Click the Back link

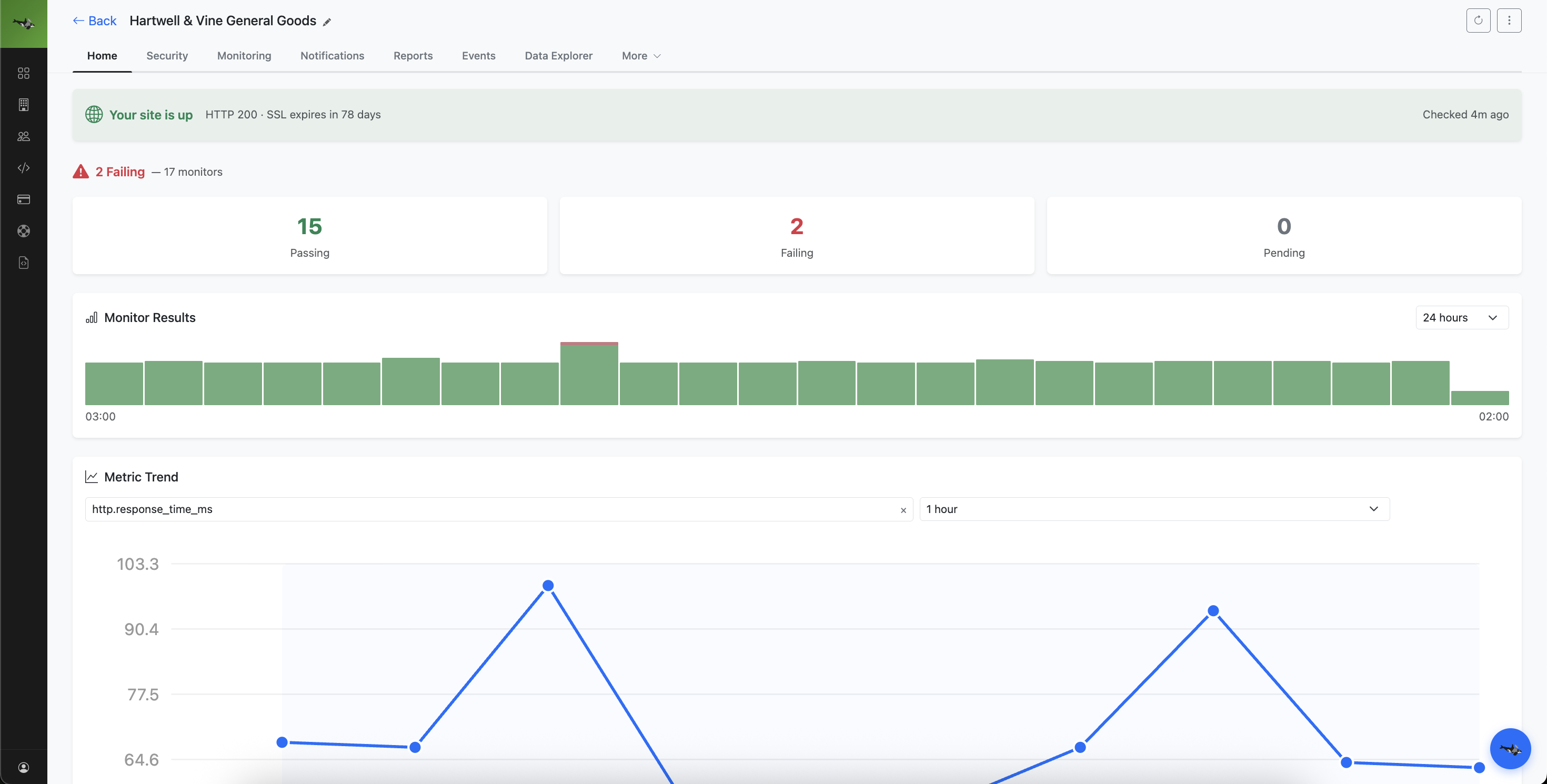95,21
